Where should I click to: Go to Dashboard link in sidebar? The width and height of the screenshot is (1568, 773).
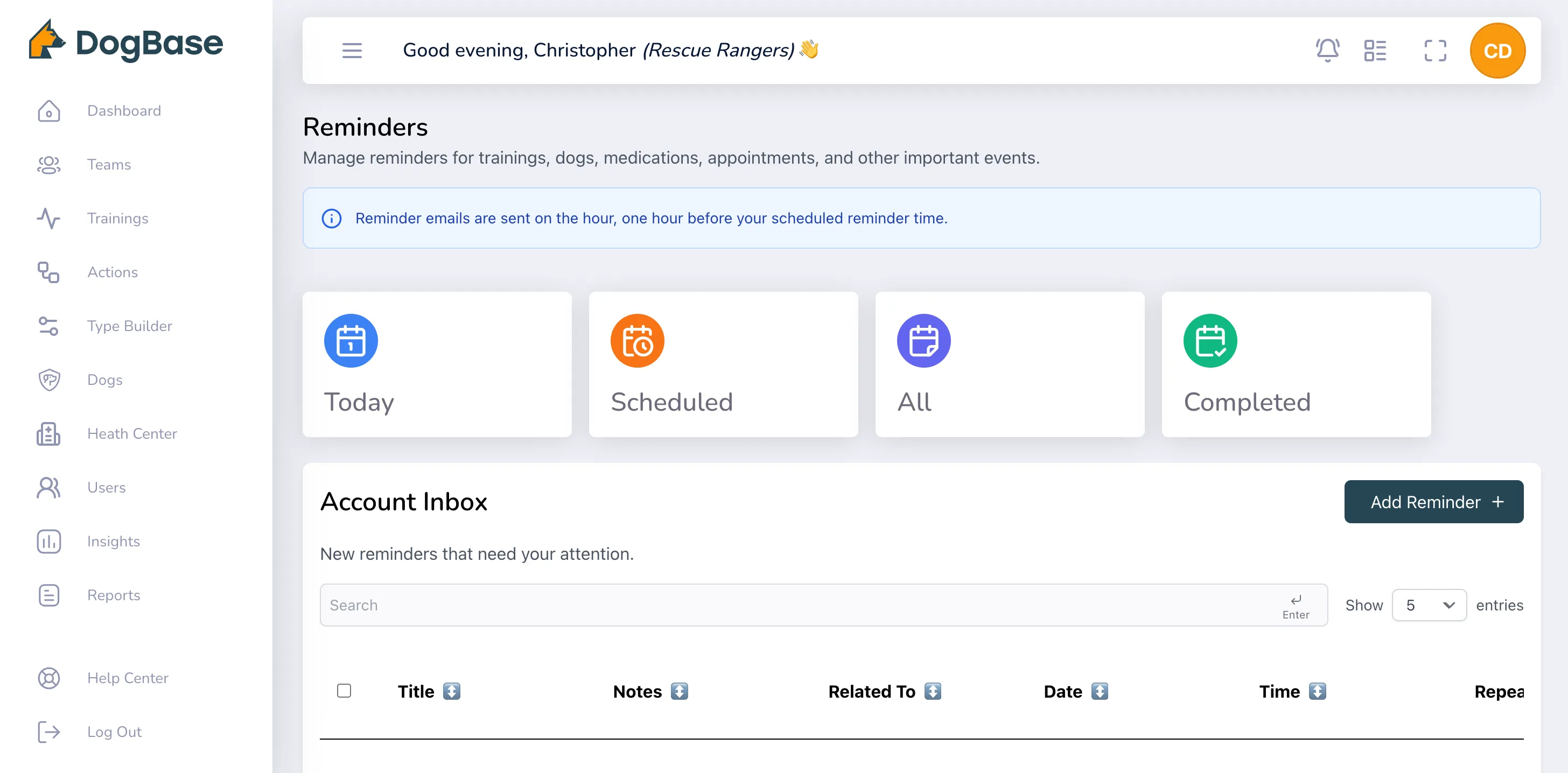pyautogui.click(x=124, y=111)
